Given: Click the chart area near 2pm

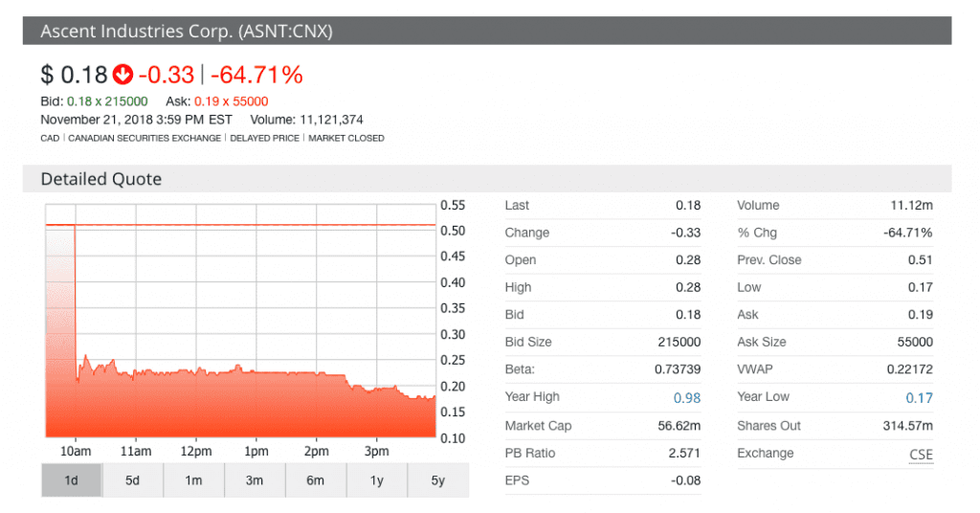Looking at the screenshot, I should (316, 400).
